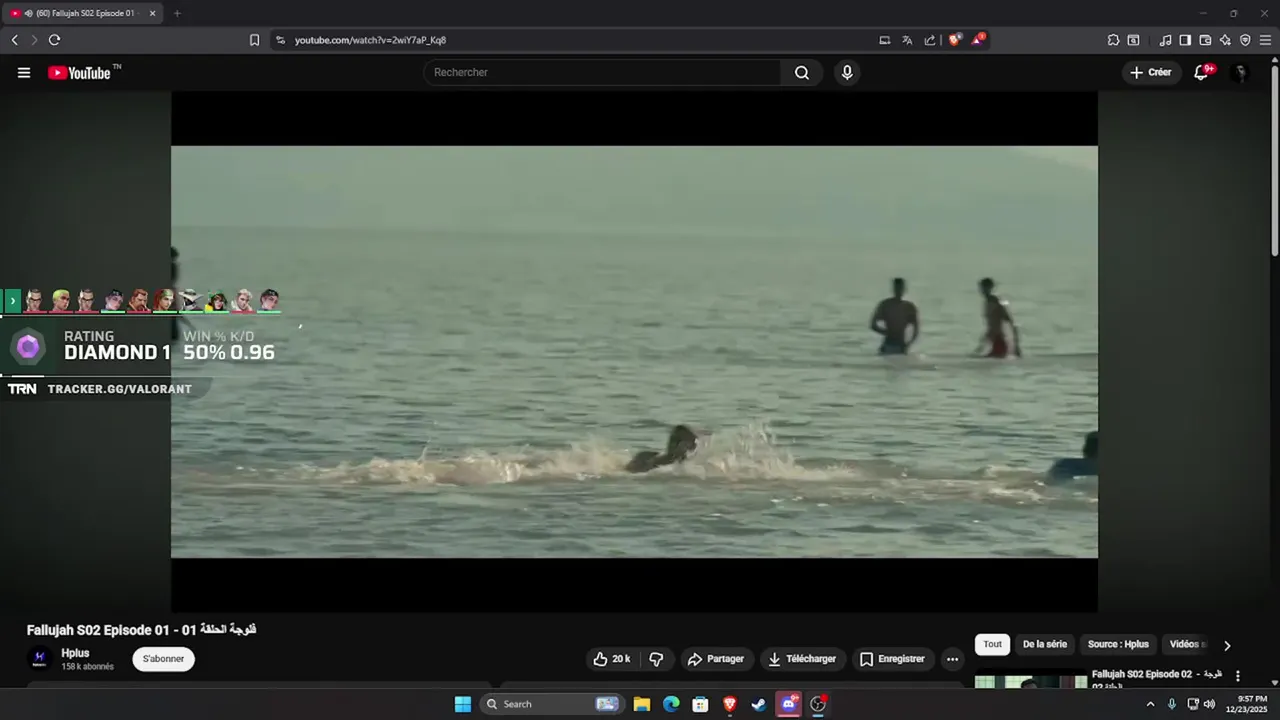Select the Tout filter chip
This screenshot has width=1280, height=720.
click(992, 644)
